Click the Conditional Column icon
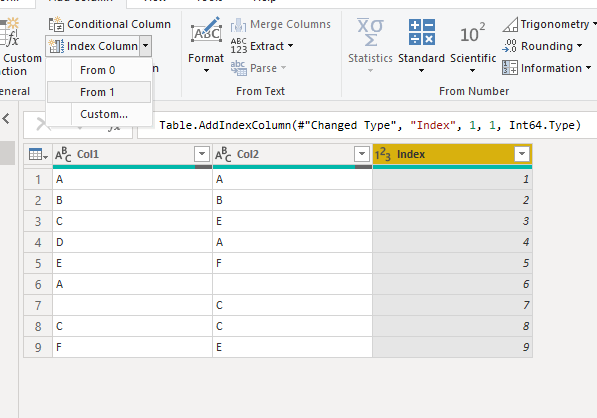The width and height of the screenshot is (597, 418). [56, 24]
